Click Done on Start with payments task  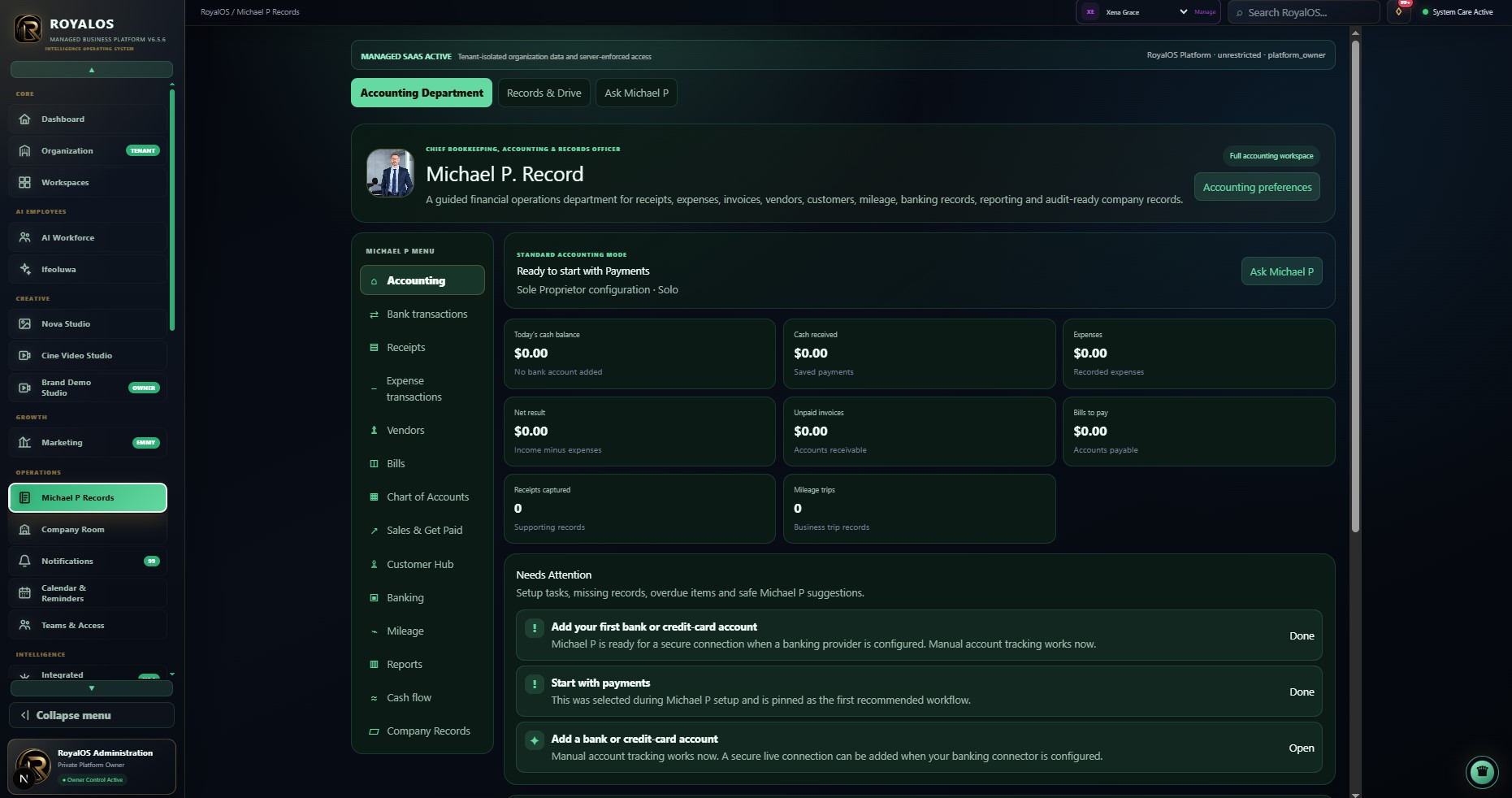(1302, 692)
